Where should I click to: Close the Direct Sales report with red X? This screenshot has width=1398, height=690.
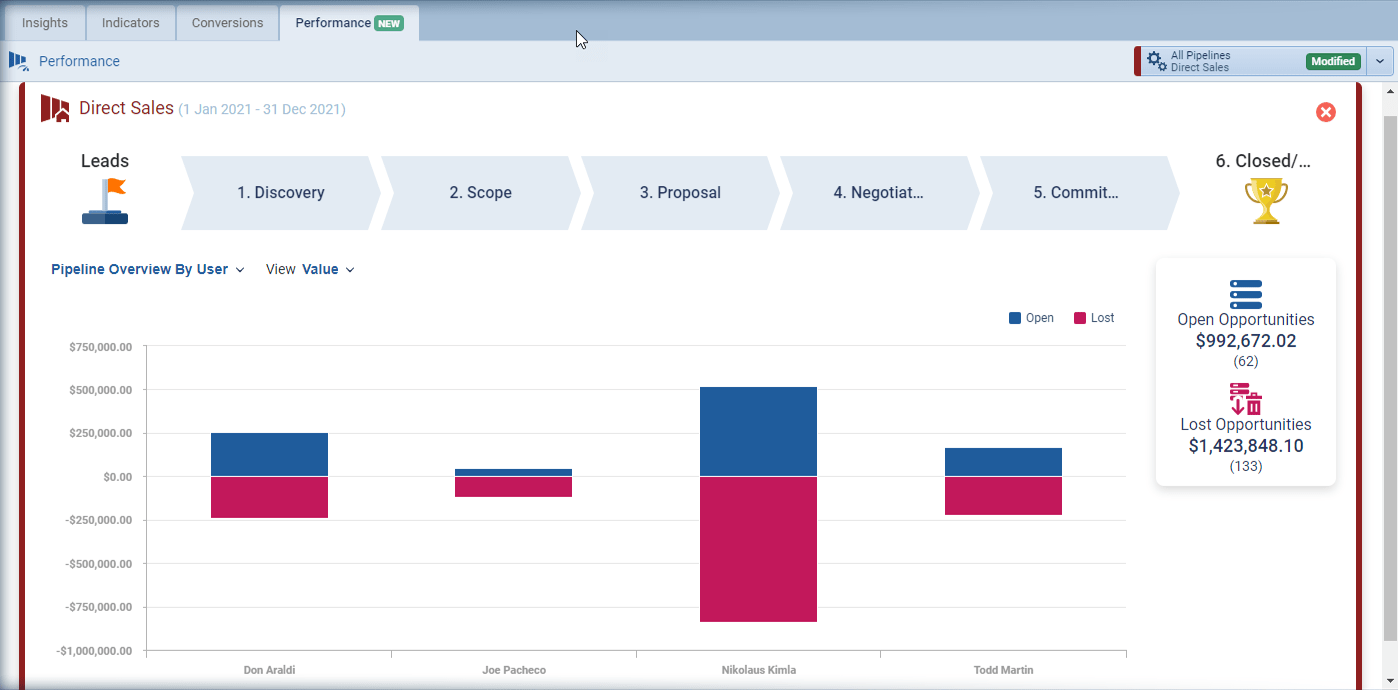(1326, 112)
